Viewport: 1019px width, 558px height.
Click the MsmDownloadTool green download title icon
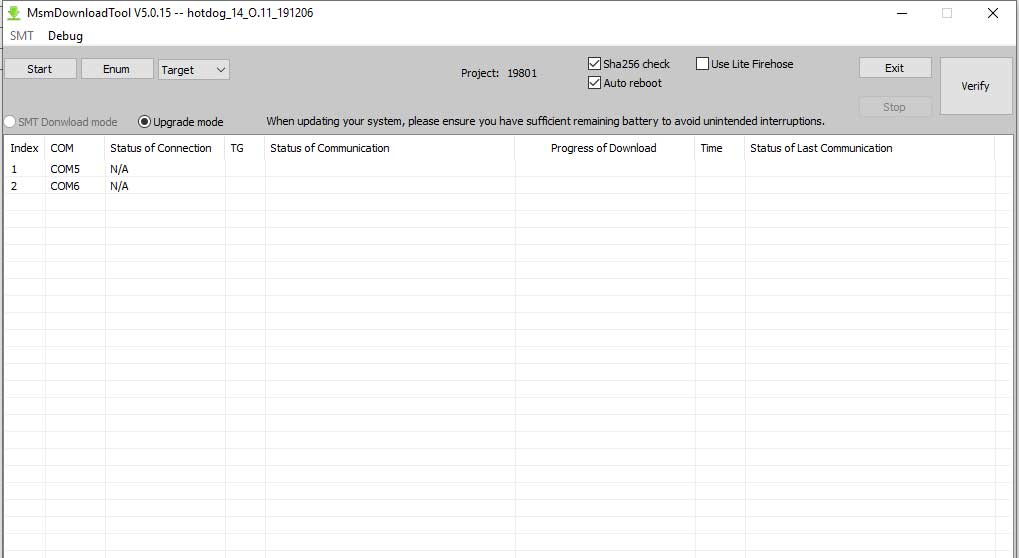14,13
